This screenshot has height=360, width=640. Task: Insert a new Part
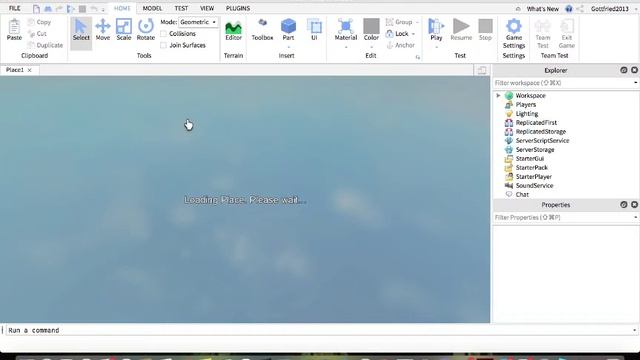pos(288,30)
